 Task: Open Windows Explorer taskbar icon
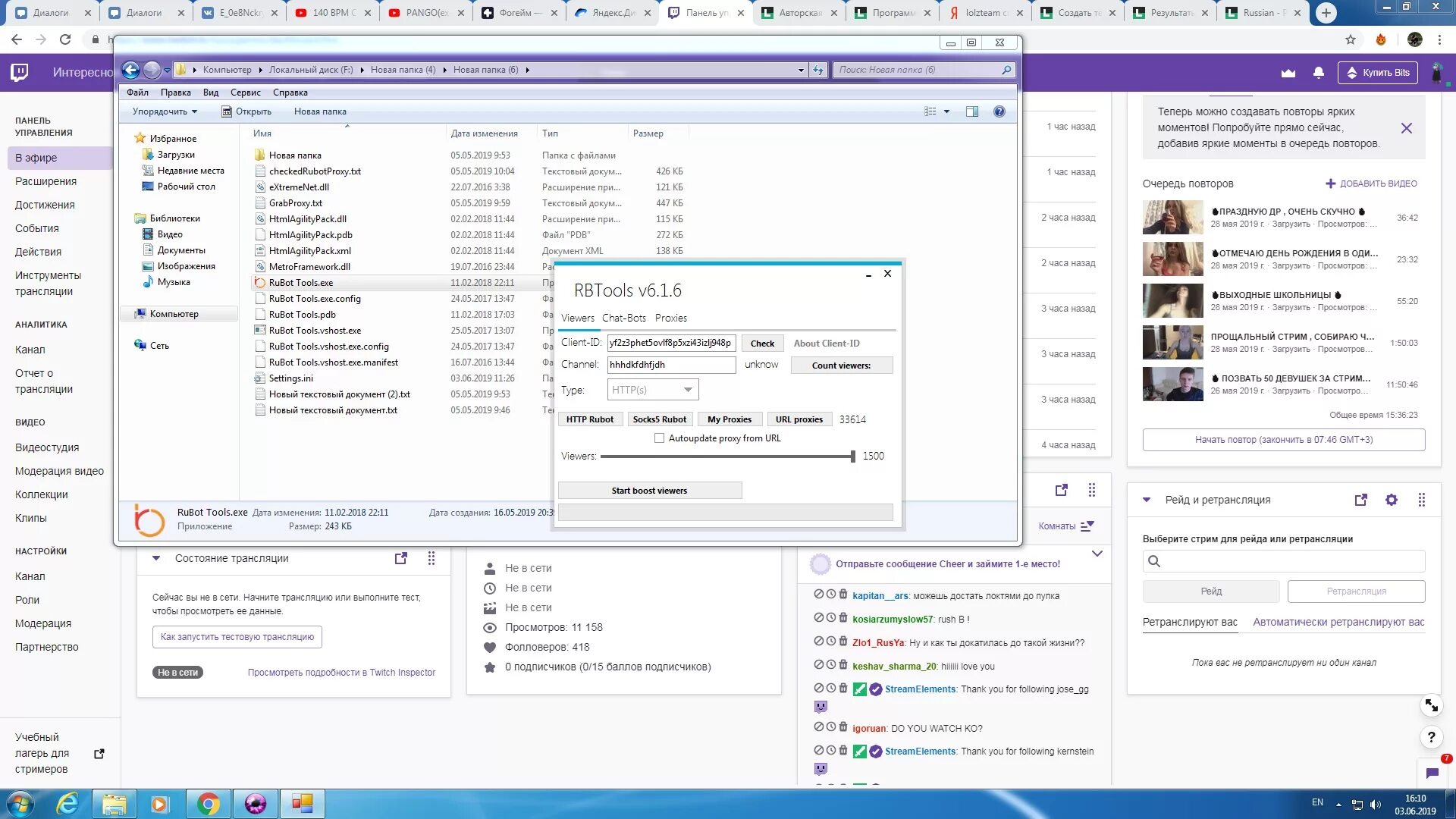[x=115, y=803]
